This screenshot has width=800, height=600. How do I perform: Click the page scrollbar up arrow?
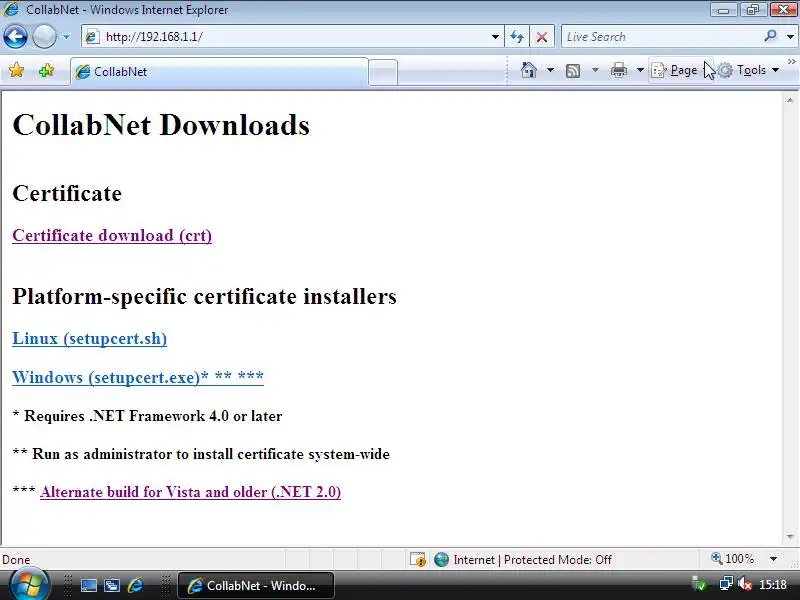[790, 101]
